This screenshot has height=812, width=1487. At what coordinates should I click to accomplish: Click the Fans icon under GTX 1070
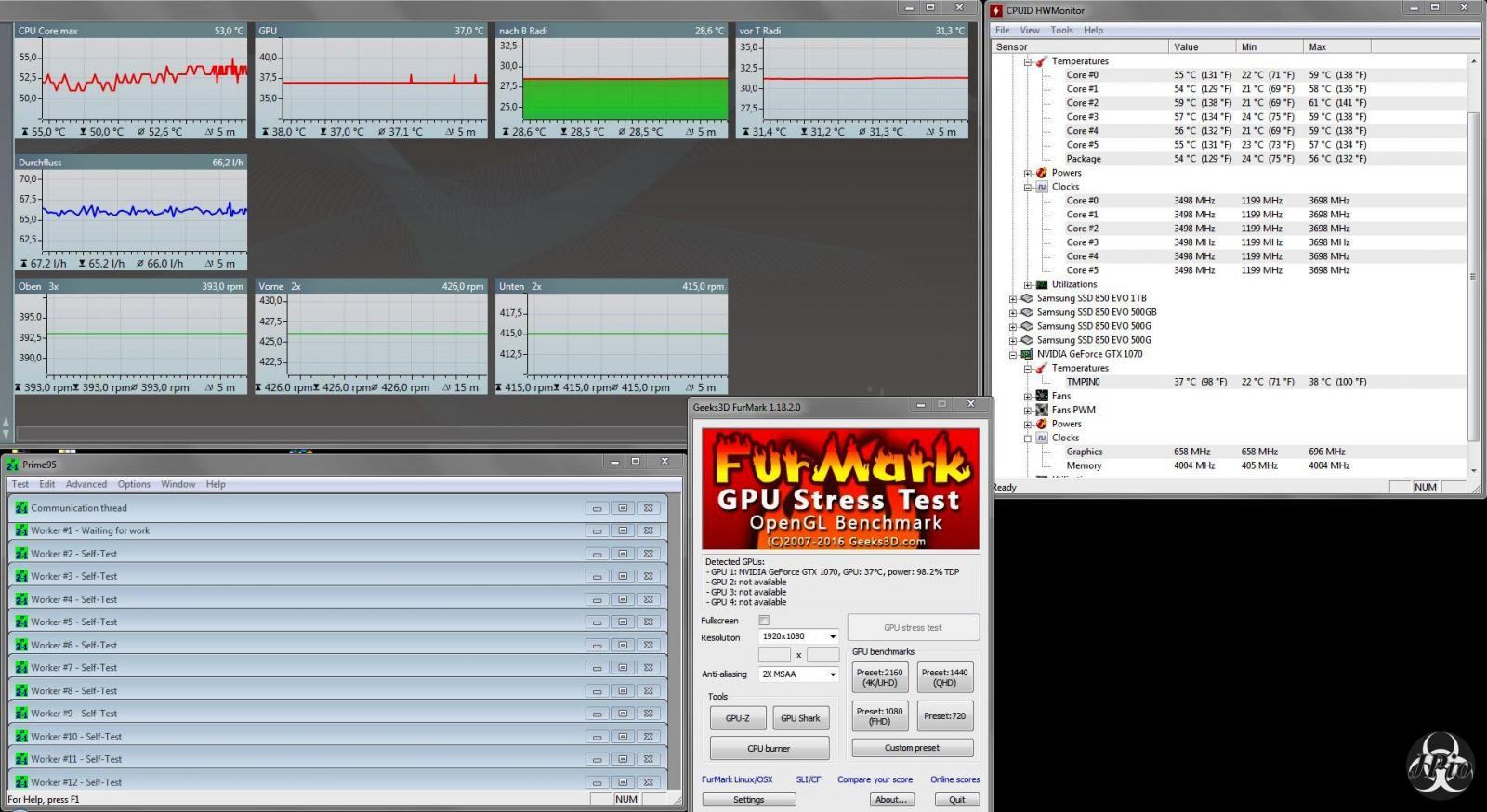(x=1042, y=396)
